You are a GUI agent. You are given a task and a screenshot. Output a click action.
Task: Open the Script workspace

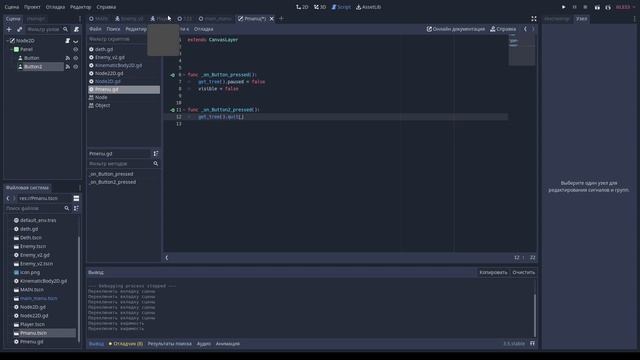pyautogui.click(x=341, y=7)
